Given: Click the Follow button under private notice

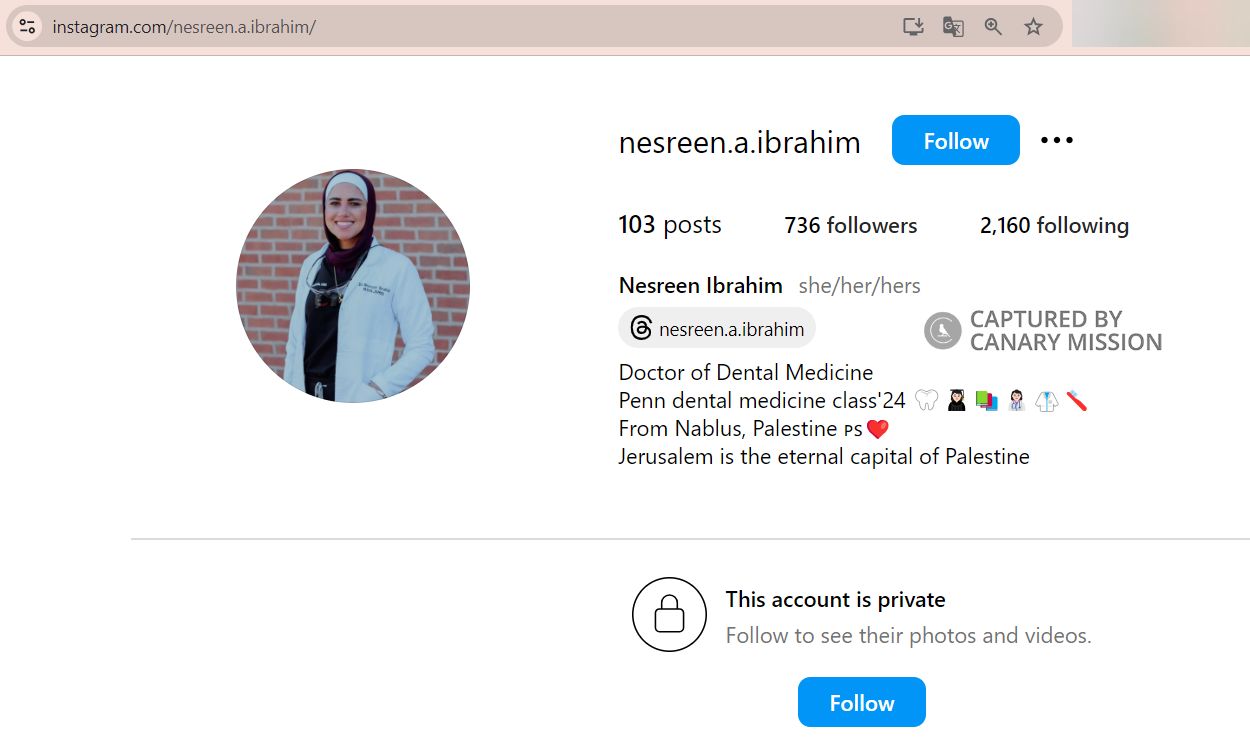Looking at the screenshot, I should [861, 703].
